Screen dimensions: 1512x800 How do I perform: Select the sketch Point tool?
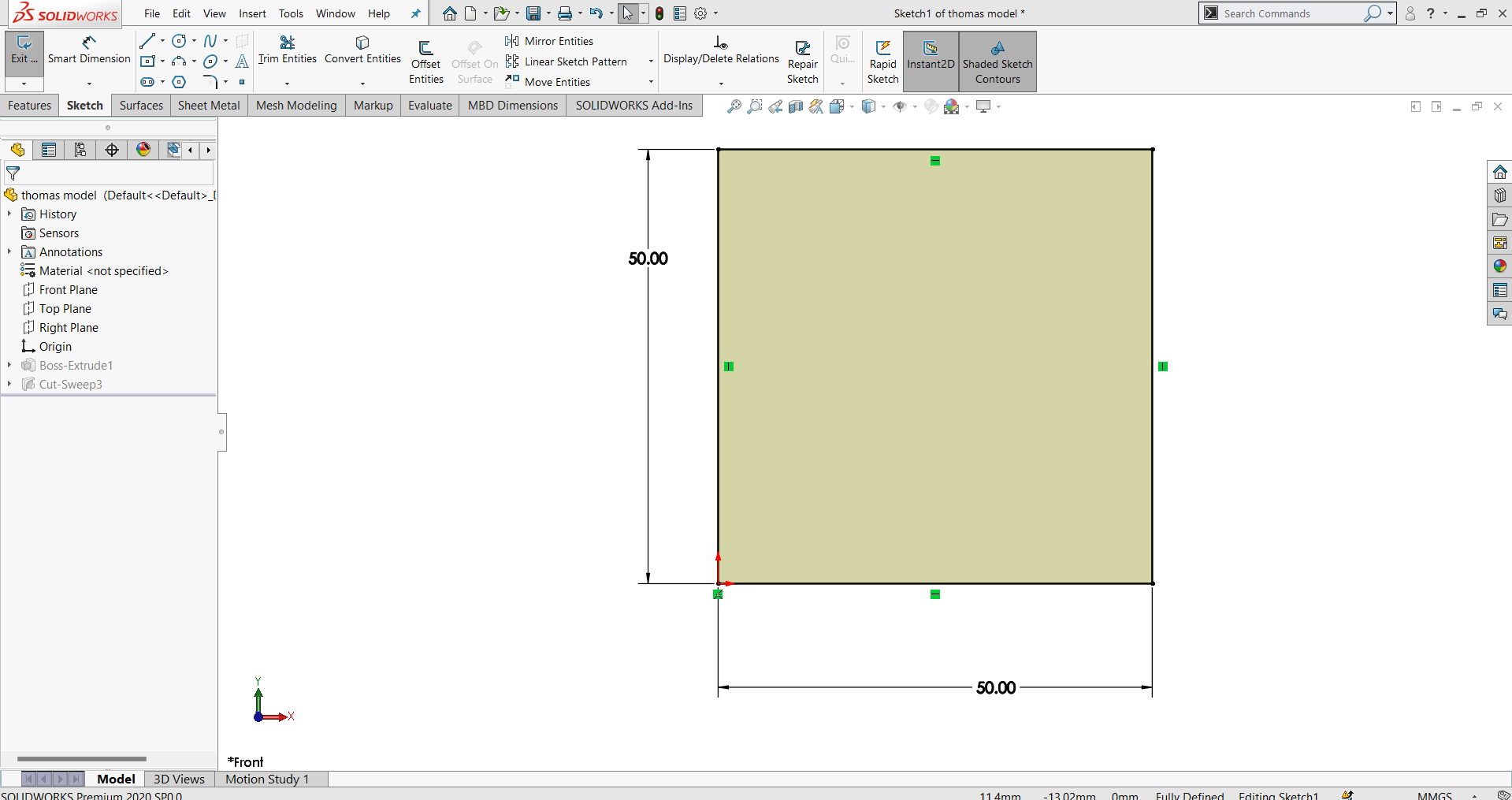(242, 82)
